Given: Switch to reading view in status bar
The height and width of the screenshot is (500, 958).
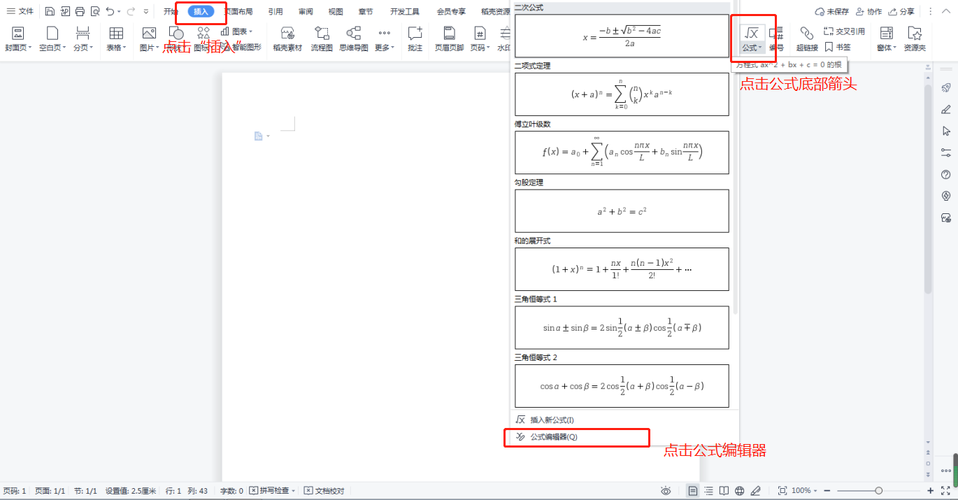Looking at the screenshot, I should pyautogui.click(x=724, y=490).
